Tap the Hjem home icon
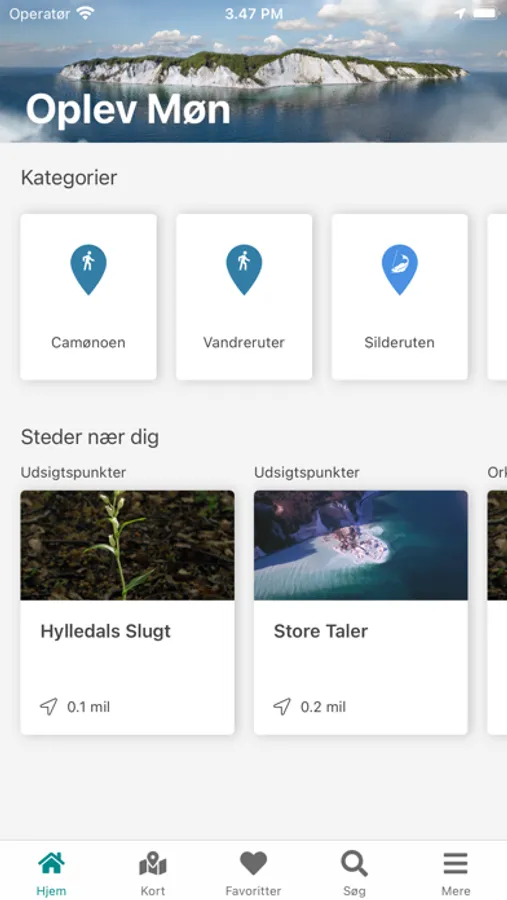Screen dimensions: 507x900 (51, 863)
